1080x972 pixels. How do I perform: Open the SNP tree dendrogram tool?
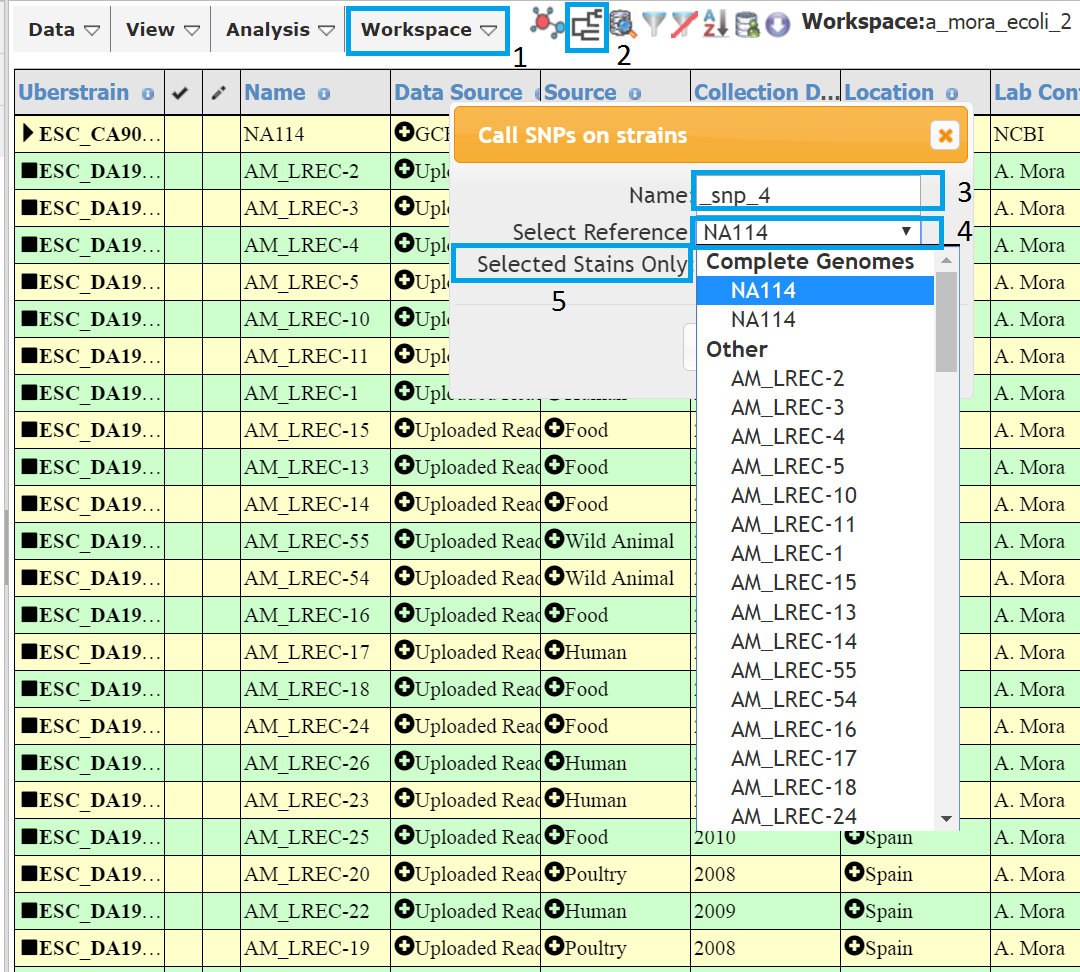[x=586, y=25]
